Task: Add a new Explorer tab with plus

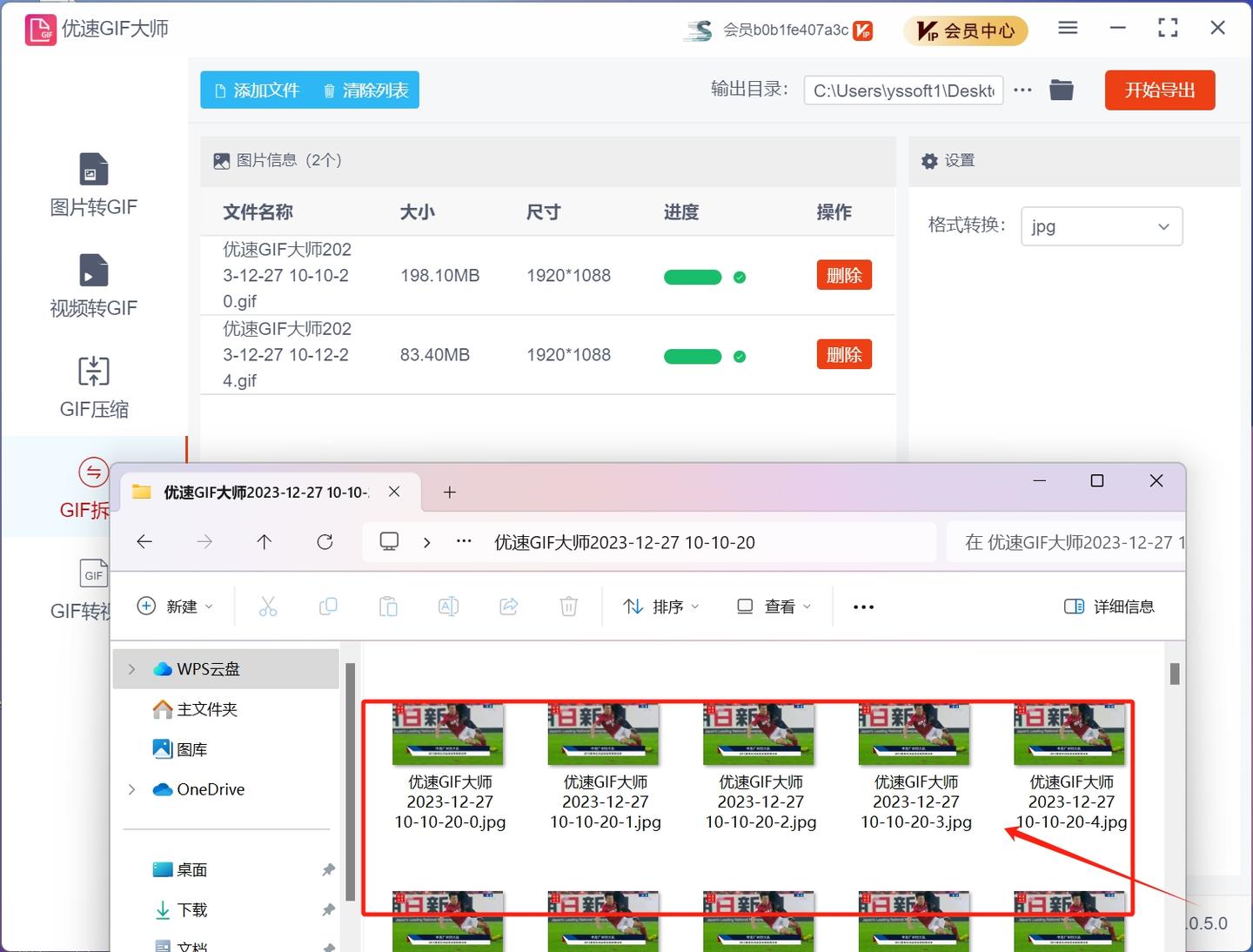Action: [x=450, y=493]
